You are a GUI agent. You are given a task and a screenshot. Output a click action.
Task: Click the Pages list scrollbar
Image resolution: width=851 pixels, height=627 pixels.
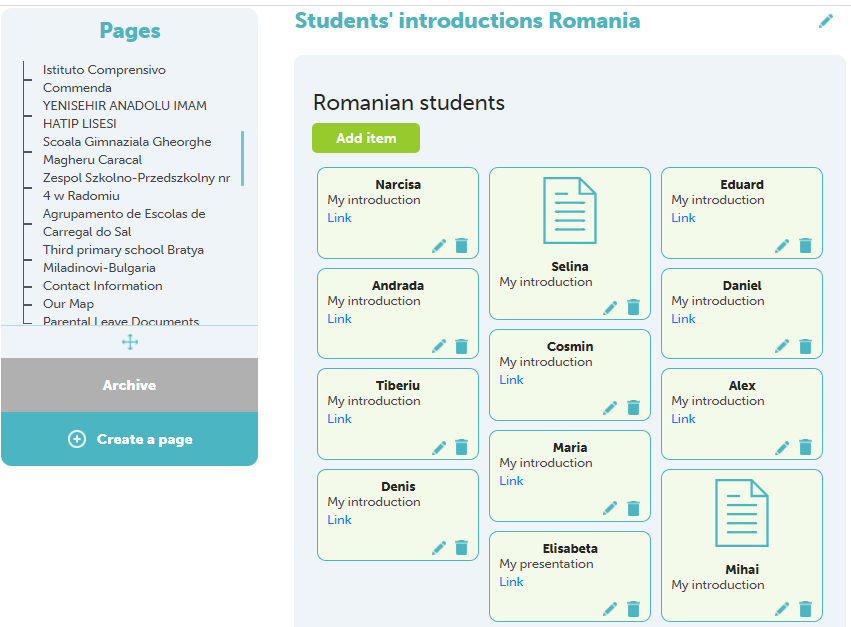click(x=242, y=158)
